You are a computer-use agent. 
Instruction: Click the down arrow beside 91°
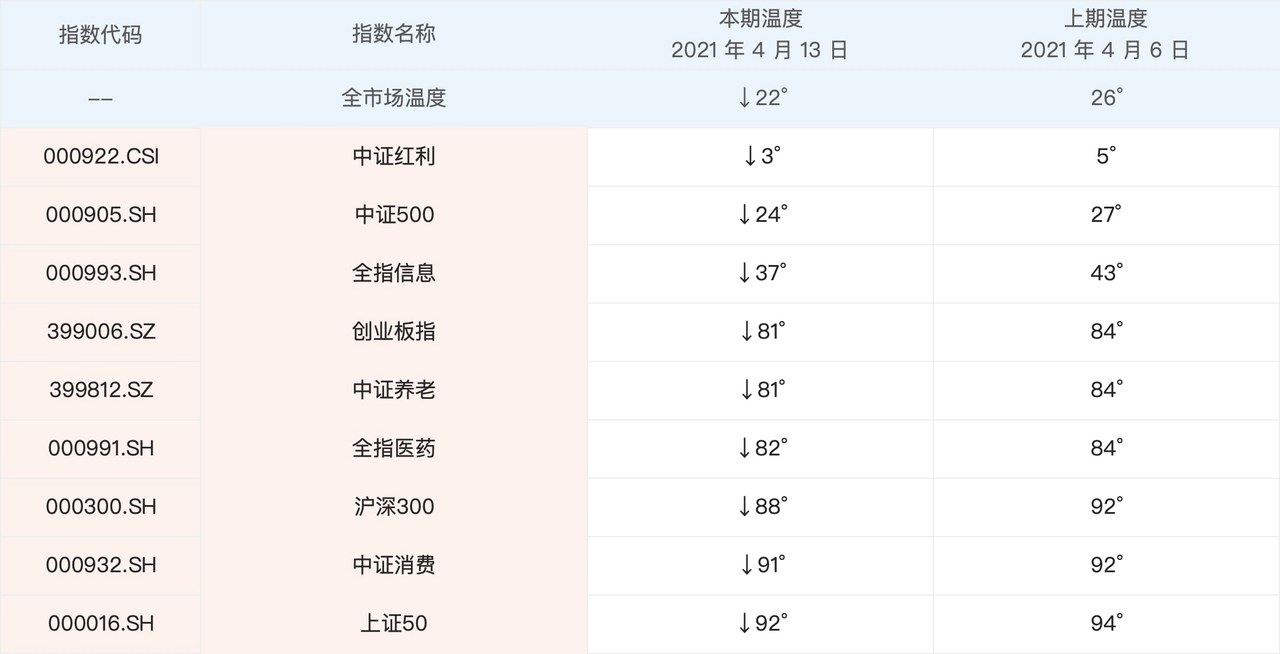pos(745,565)
